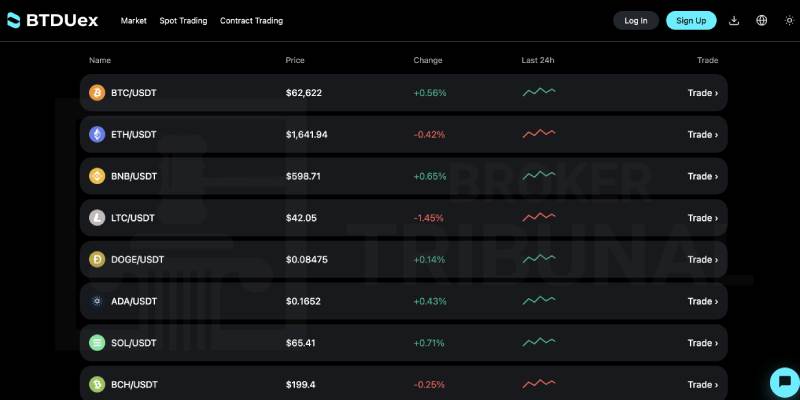Screen dimensions: 800x400
Task: Click the BNB coin icon
Action: (97, 176)
